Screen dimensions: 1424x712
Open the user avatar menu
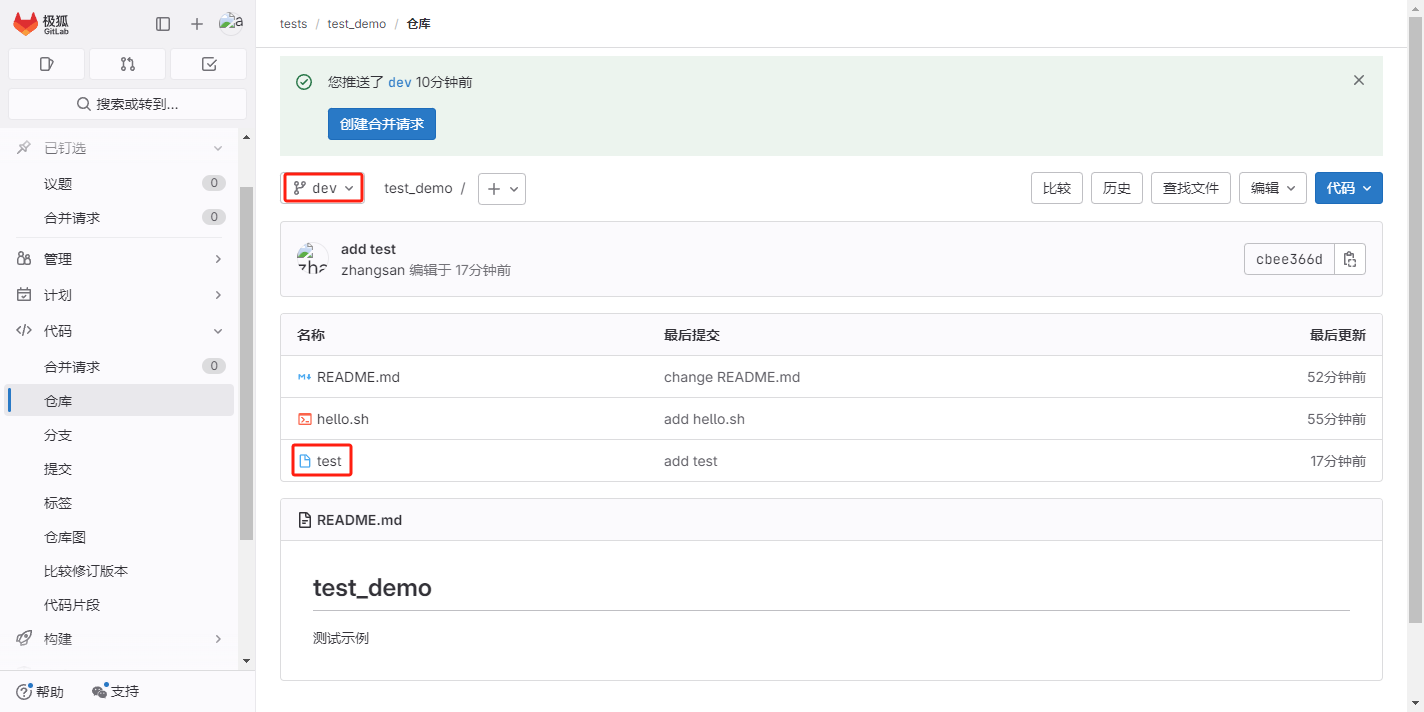tap(231, 24)
